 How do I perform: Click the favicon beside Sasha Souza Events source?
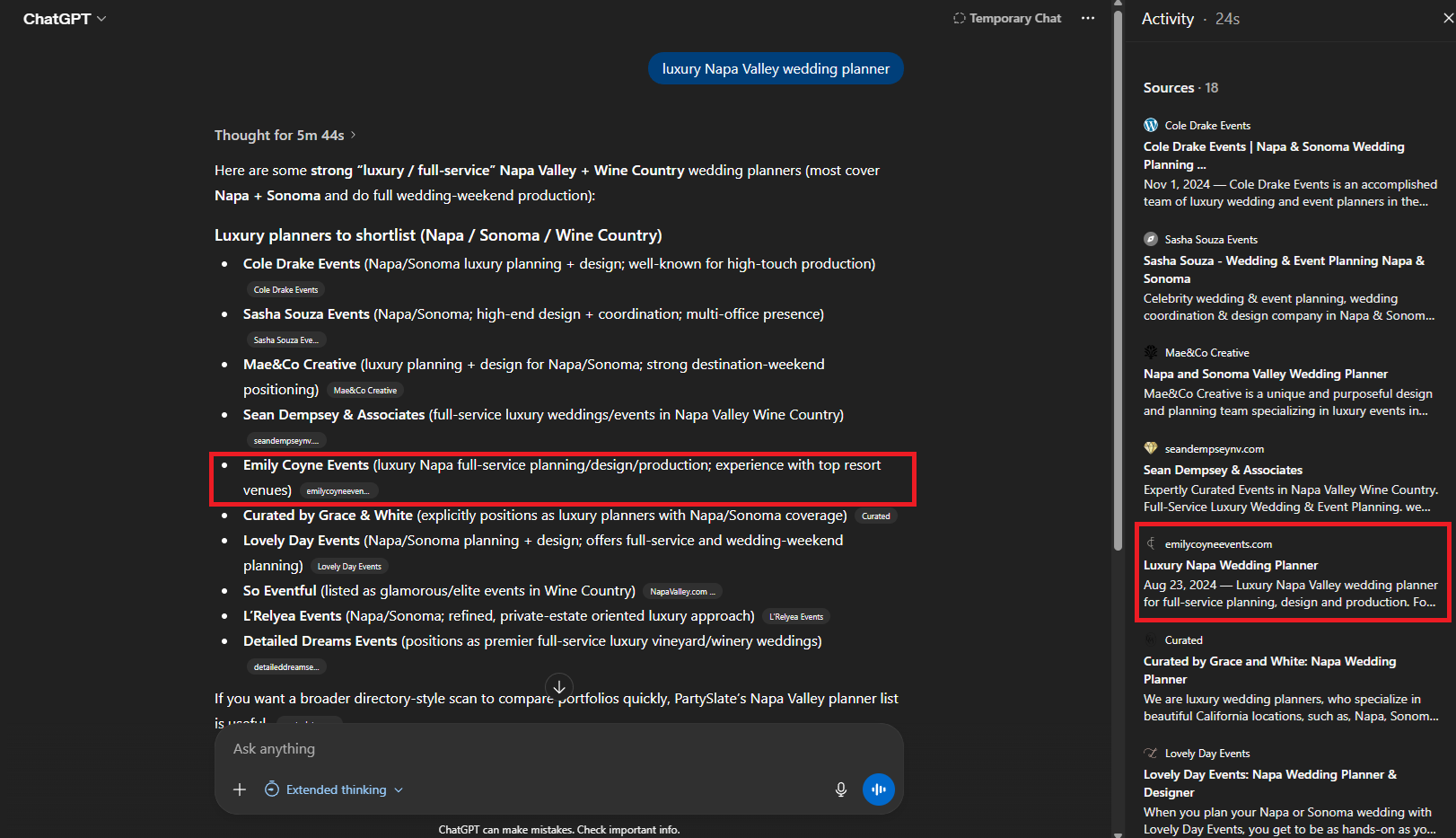[1151, 239]
